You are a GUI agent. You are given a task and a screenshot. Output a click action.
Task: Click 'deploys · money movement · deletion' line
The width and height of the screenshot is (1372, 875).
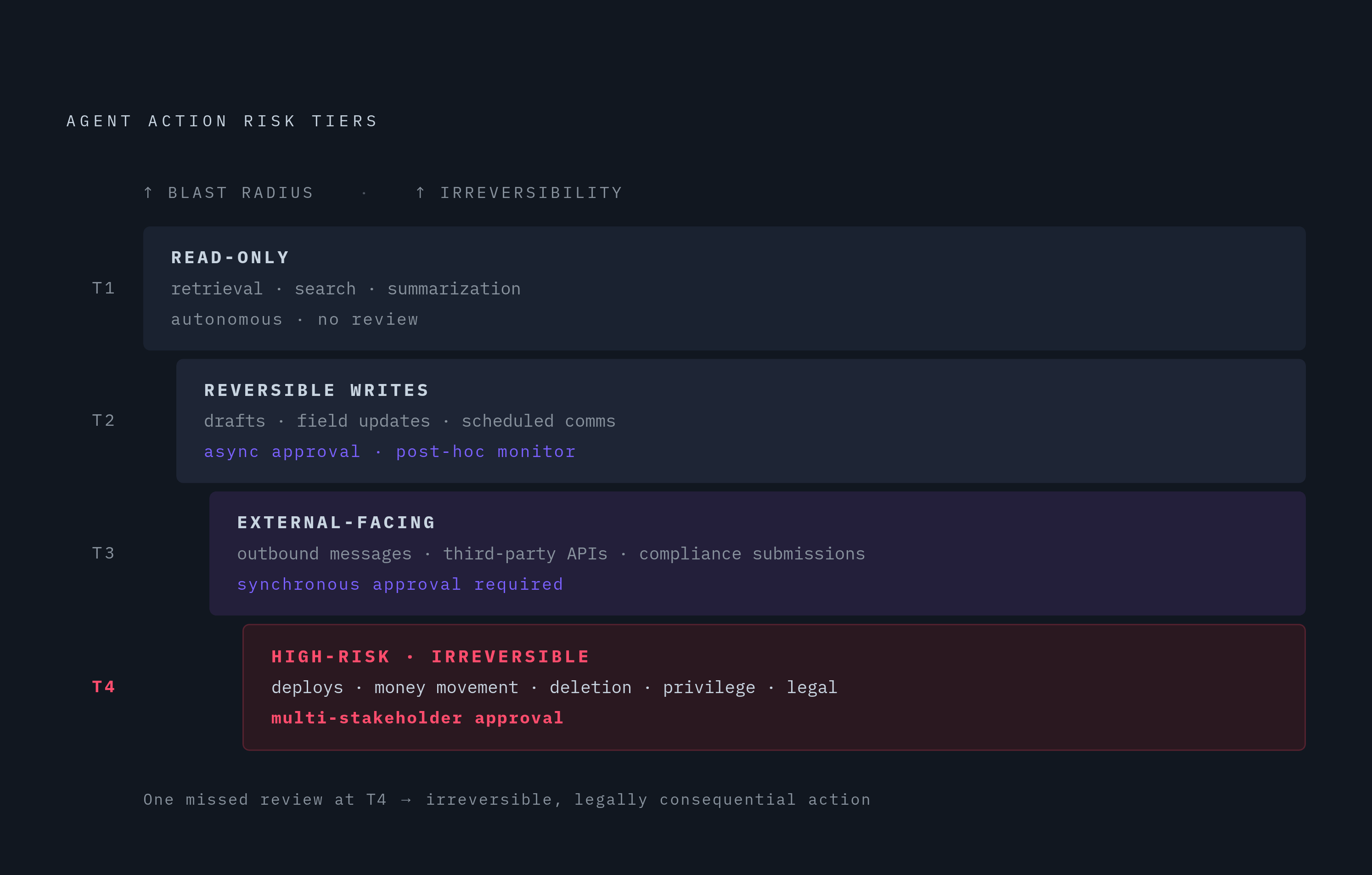(554, 688)
